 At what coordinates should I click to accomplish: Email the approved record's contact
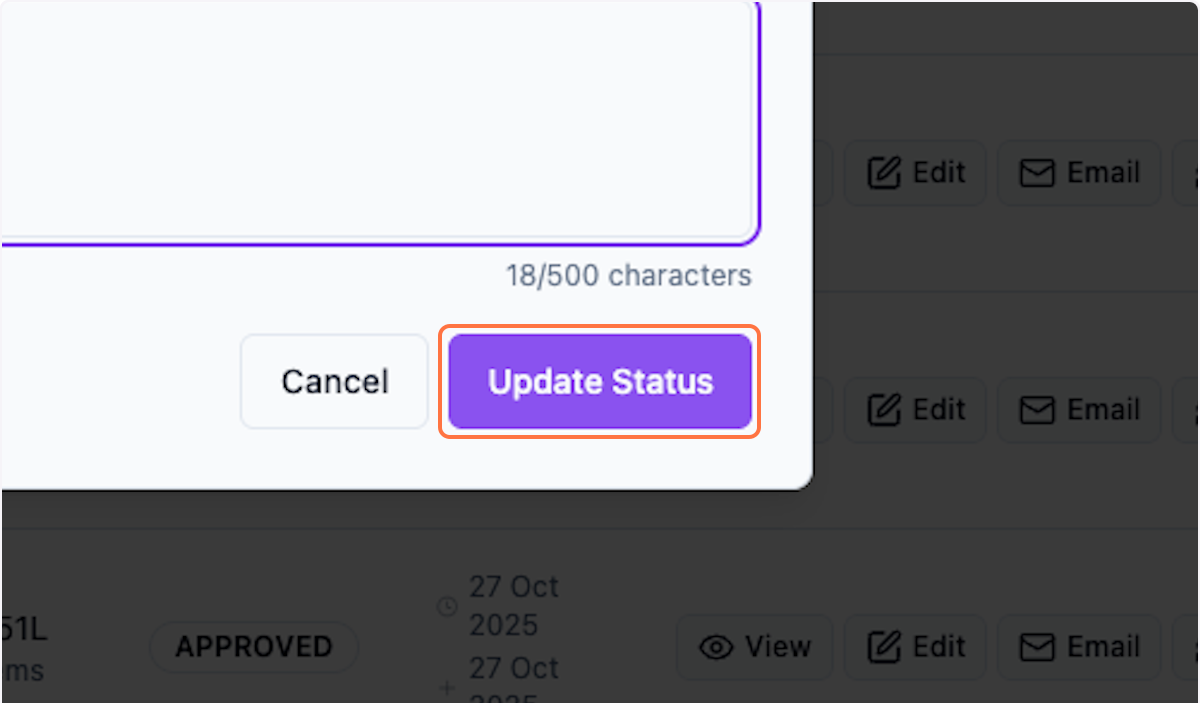[1078, 647]
